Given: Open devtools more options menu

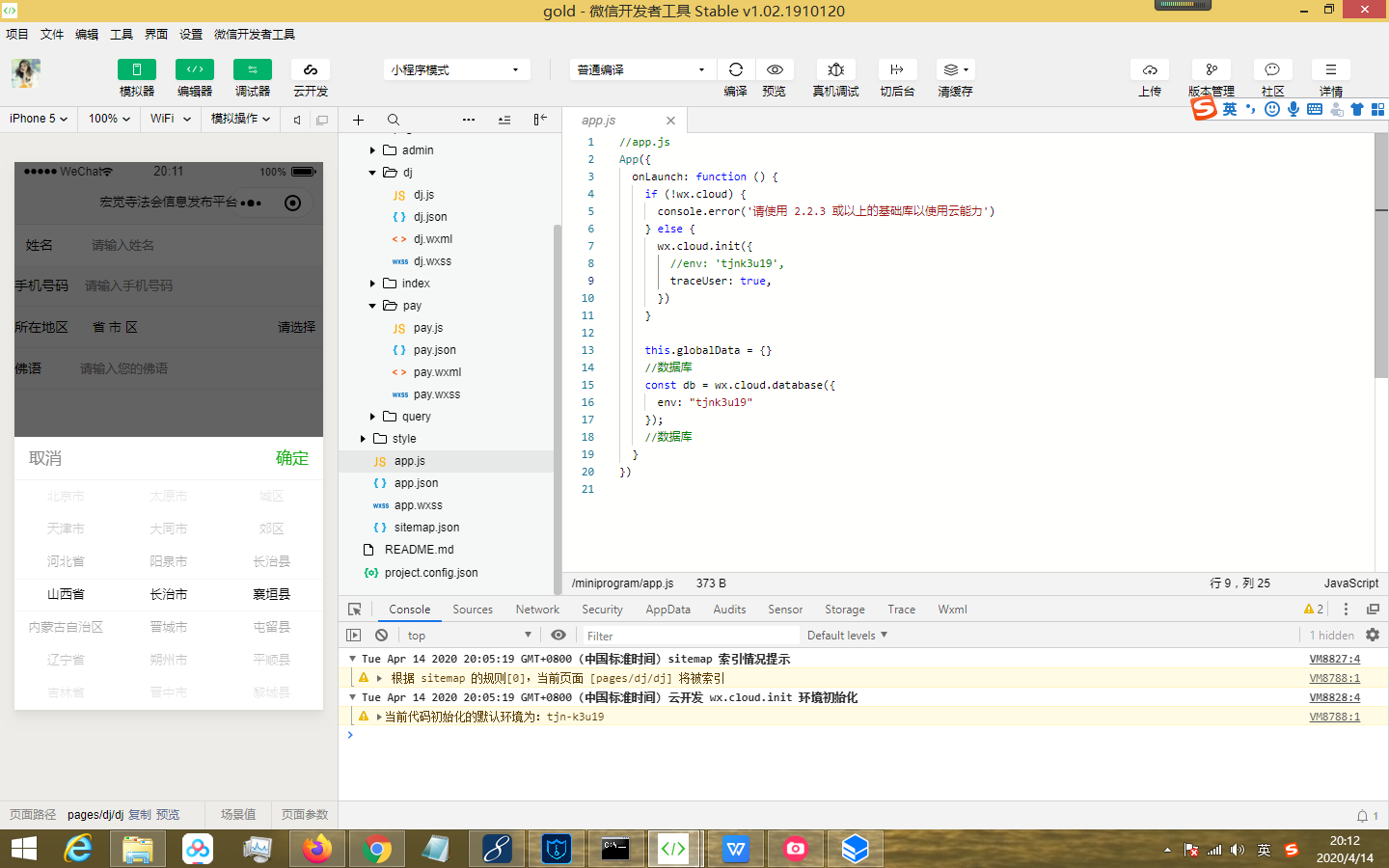Looking at the screenshot, I should (x=1346, y=610).
